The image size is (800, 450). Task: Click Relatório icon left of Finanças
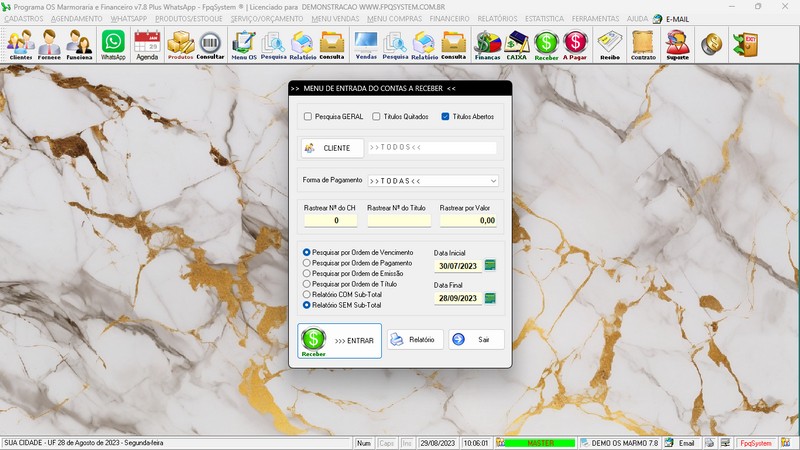point(424,45)
